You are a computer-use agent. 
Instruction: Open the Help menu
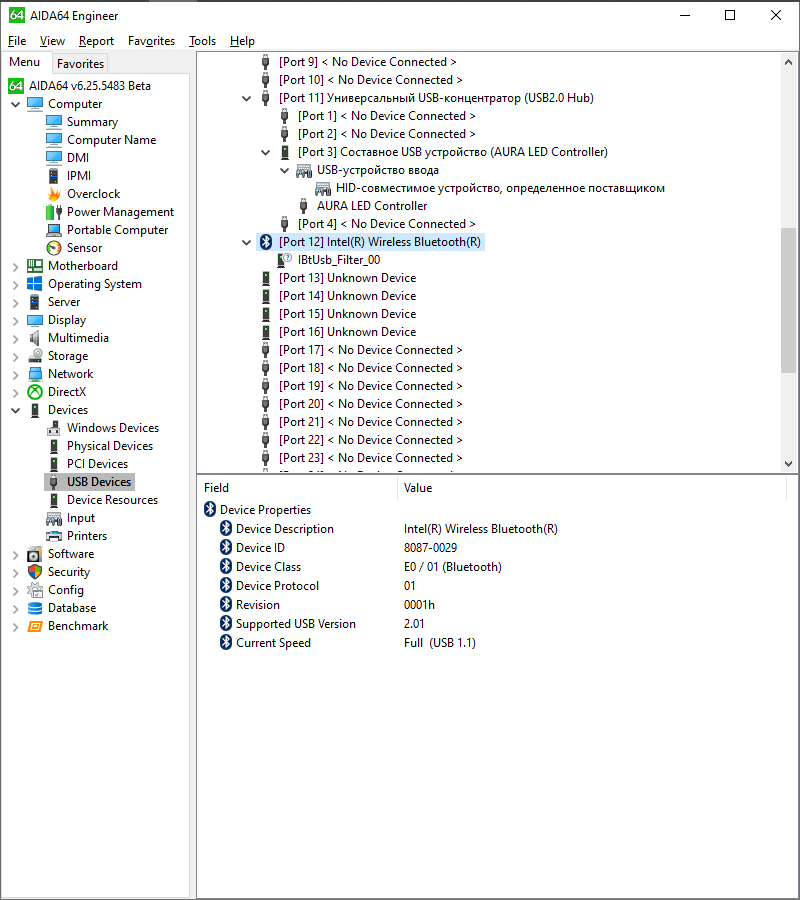pyautogui.click(x=242, y=41)
